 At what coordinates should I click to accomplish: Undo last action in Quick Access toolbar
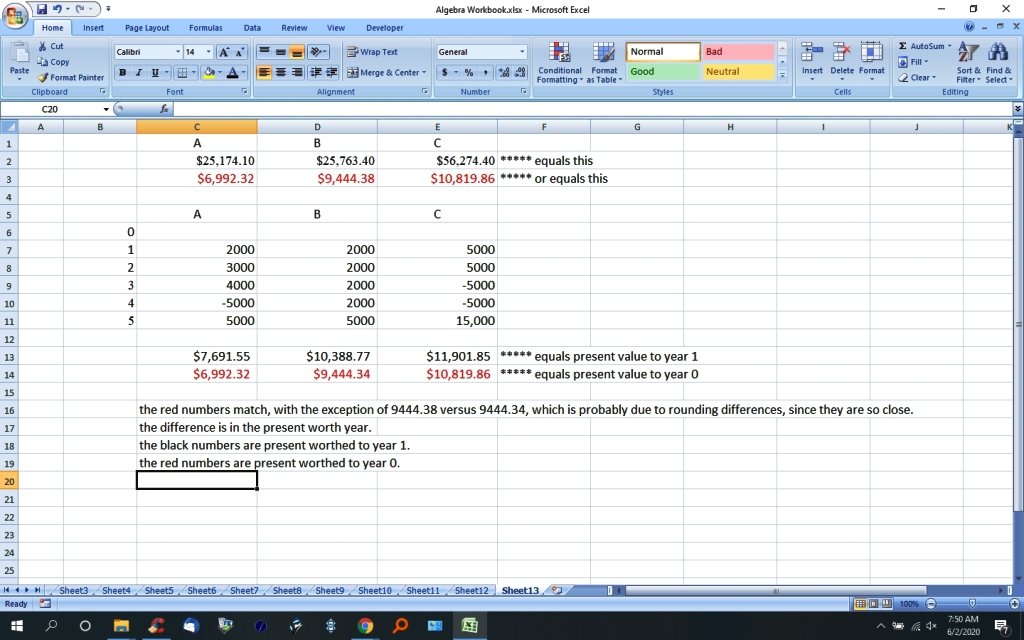point(57,9)
